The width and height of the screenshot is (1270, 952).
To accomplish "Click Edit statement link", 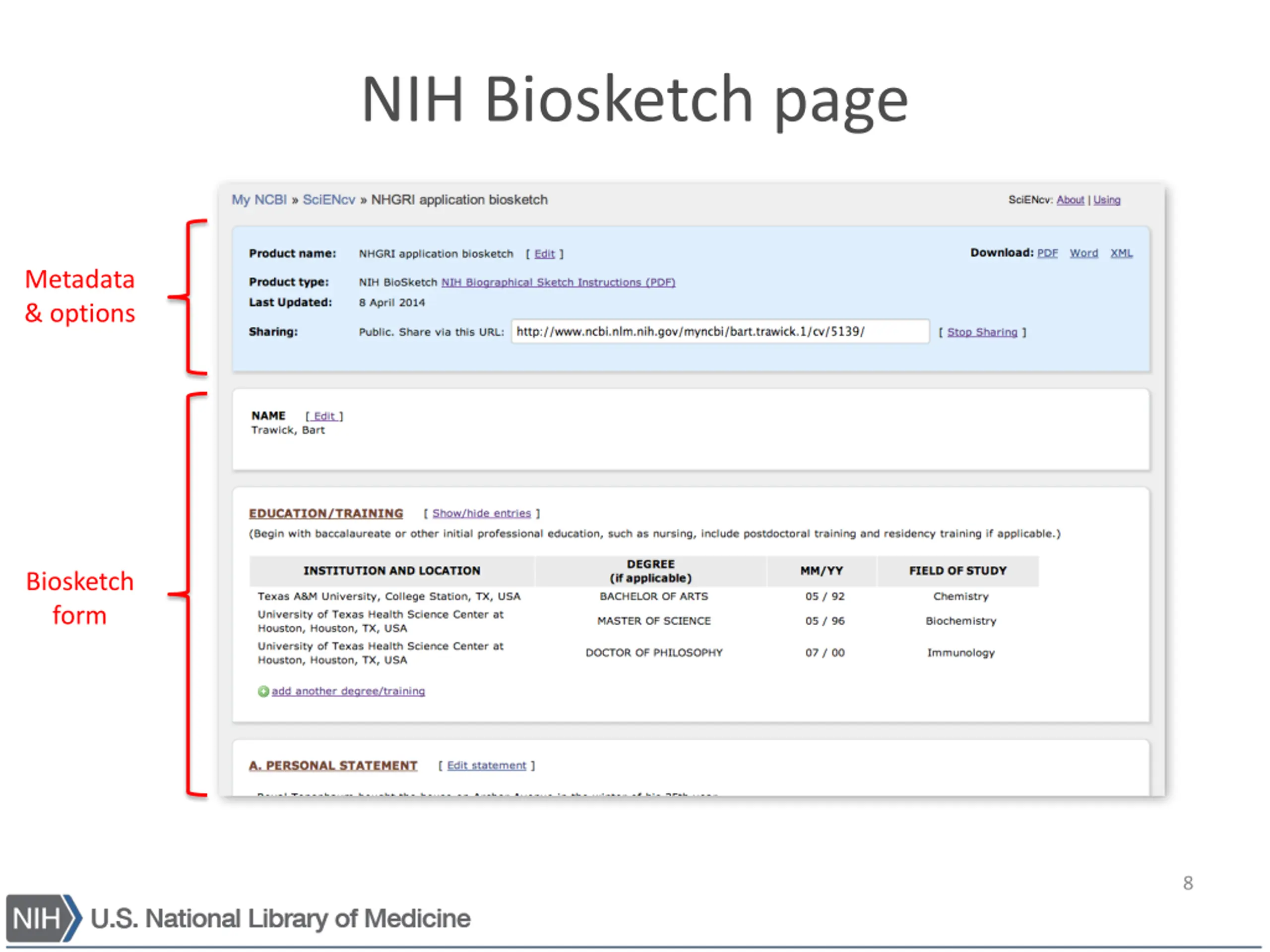I will [486, 766].
